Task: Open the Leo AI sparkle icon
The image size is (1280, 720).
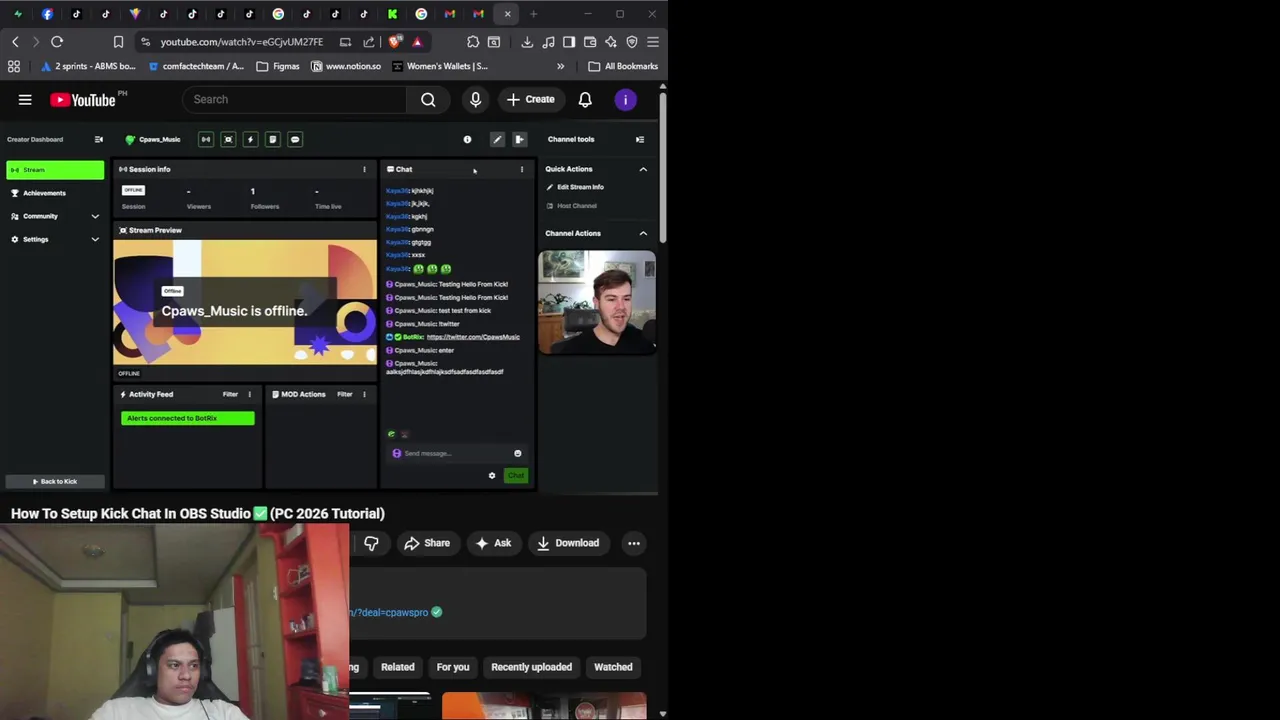Action: click(611, 42)
